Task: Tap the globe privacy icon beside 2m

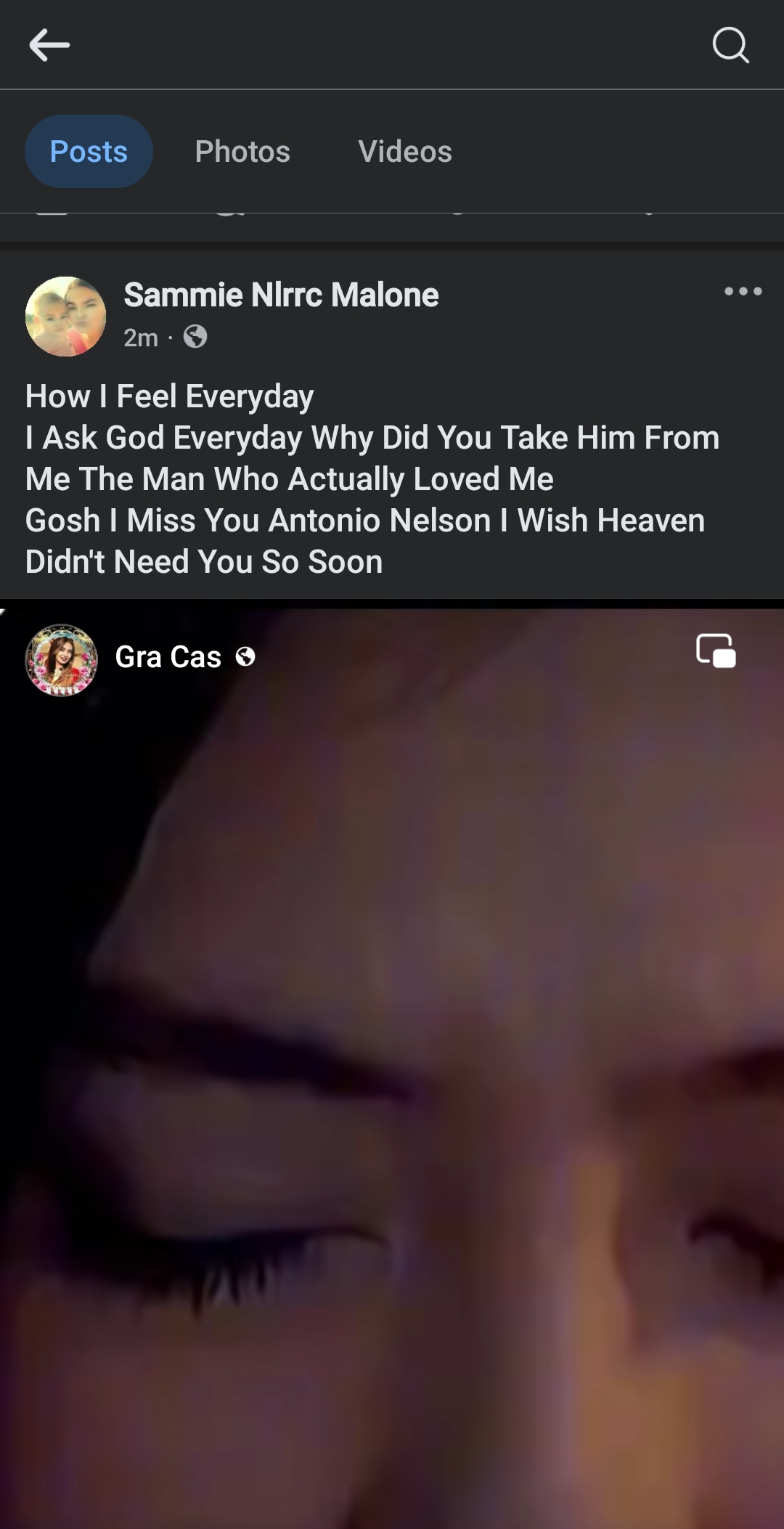Action: click(x=195, y=337)
